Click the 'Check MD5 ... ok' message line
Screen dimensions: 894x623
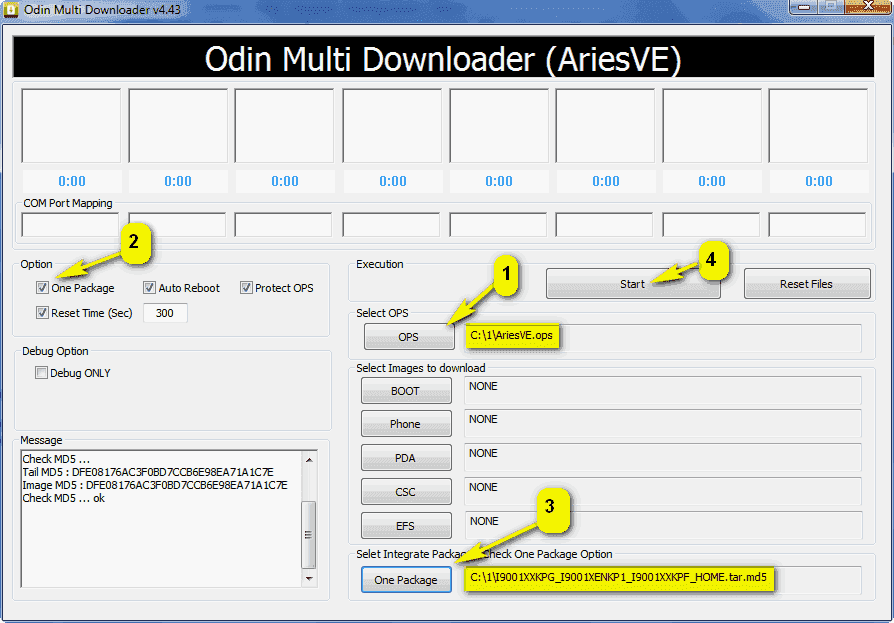tap(64, 498)
